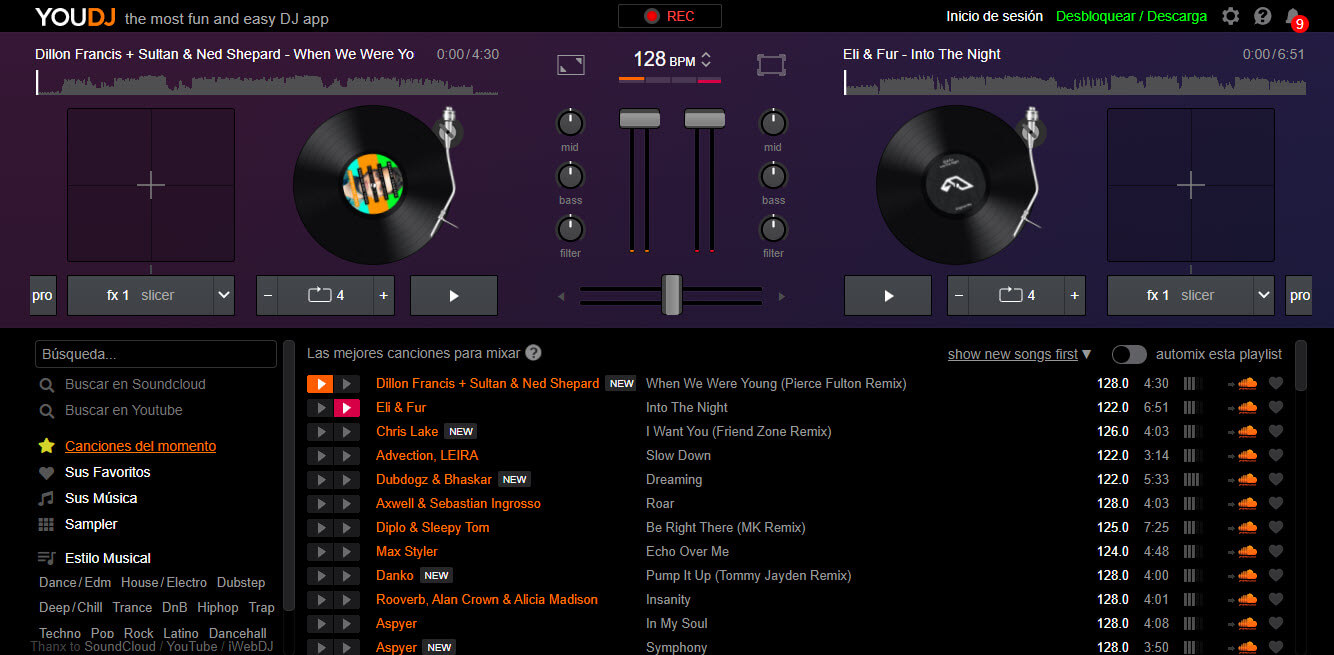1334x655 pixels.
Task: Filter by Hiphop style
Action: 218,607
